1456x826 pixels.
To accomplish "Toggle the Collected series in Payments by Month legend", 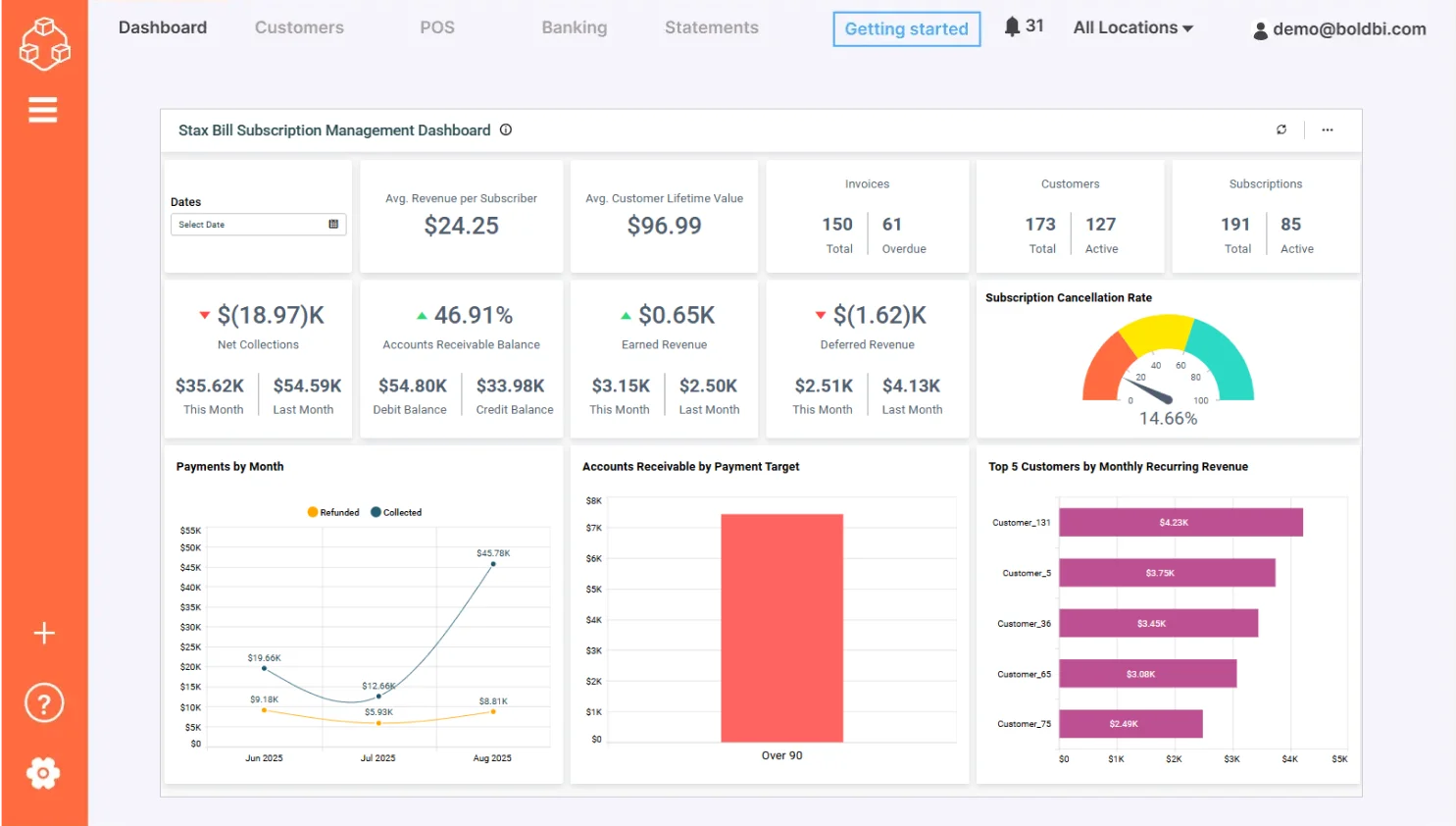I will (x=396, y=511).
